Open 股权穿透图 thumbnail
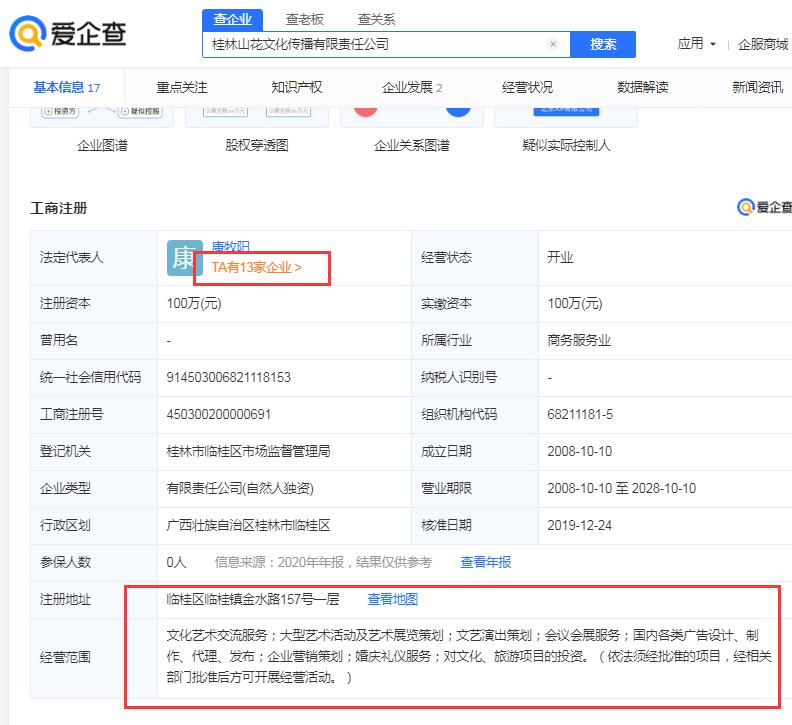The image size is (792, 725). click(257, 117)
